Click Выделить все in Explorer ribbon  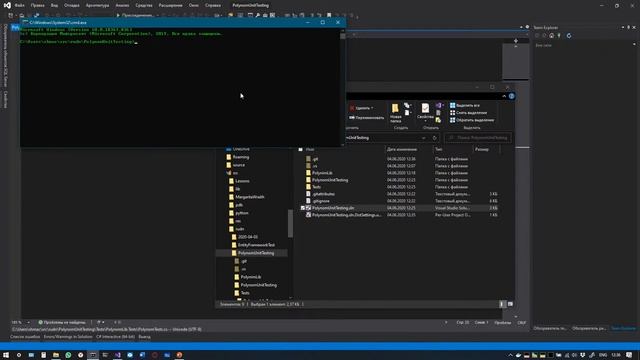click(464, 105)
